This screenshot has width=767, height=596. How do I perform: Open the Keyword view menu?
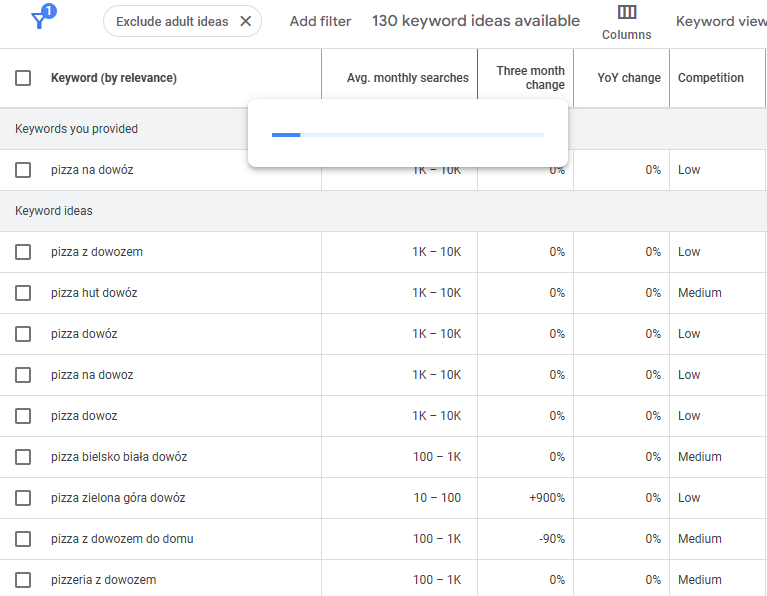pos(720,21)
